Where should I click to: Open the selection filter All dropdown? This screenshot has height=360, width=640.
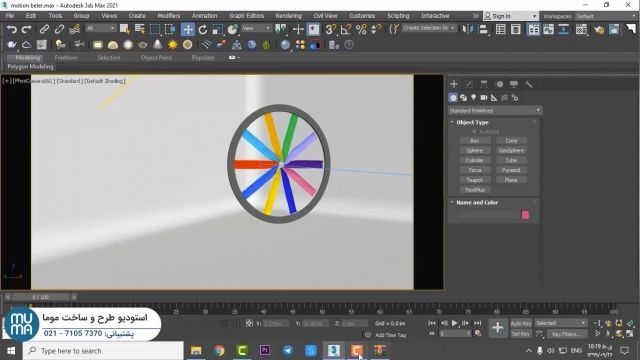pos(100,28)
